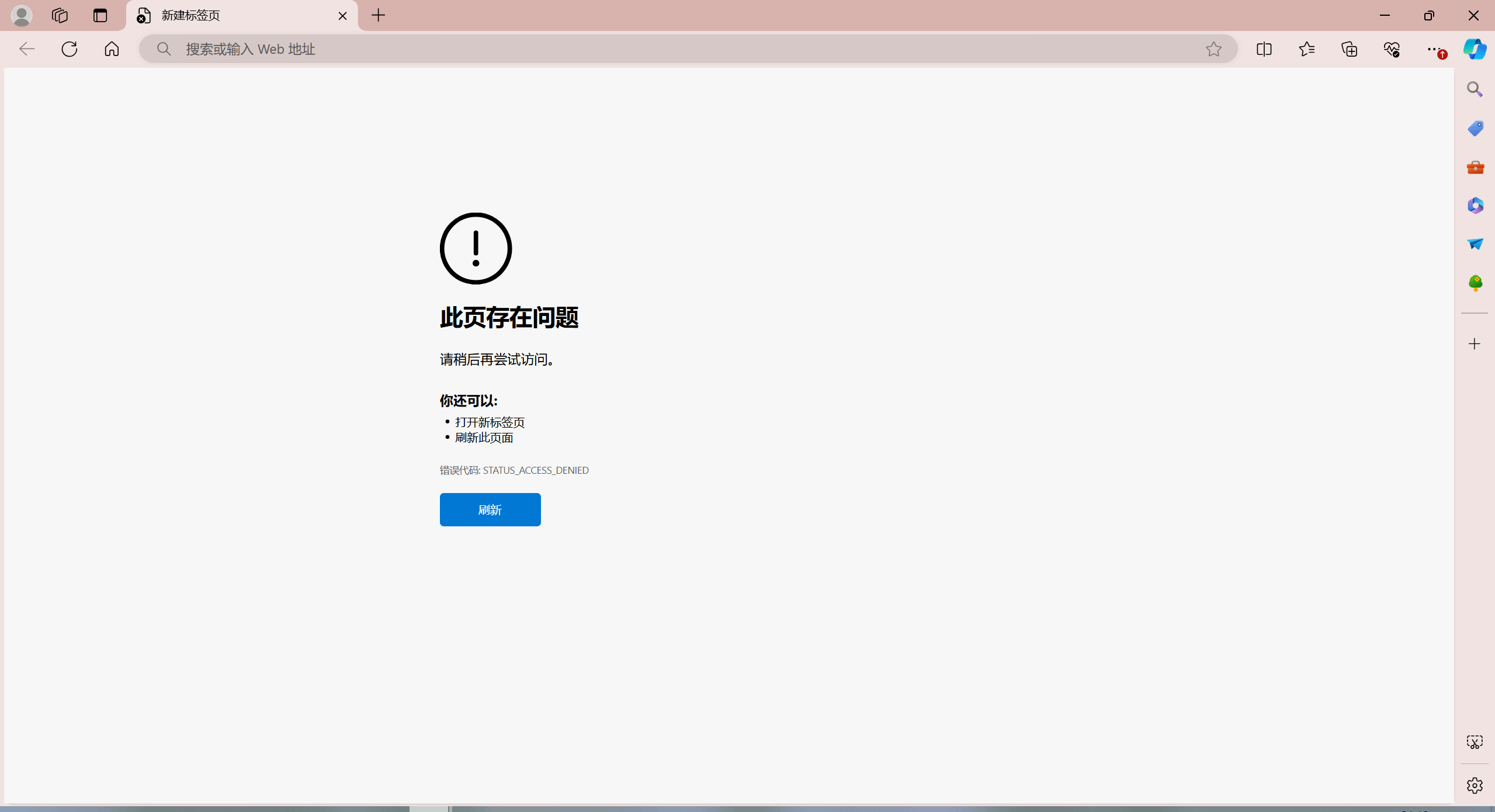The height and width of the screenshot is (812, 1495).
Task: Open a new tab with plus
Action: pyautogui.click(x=379, y=16)
